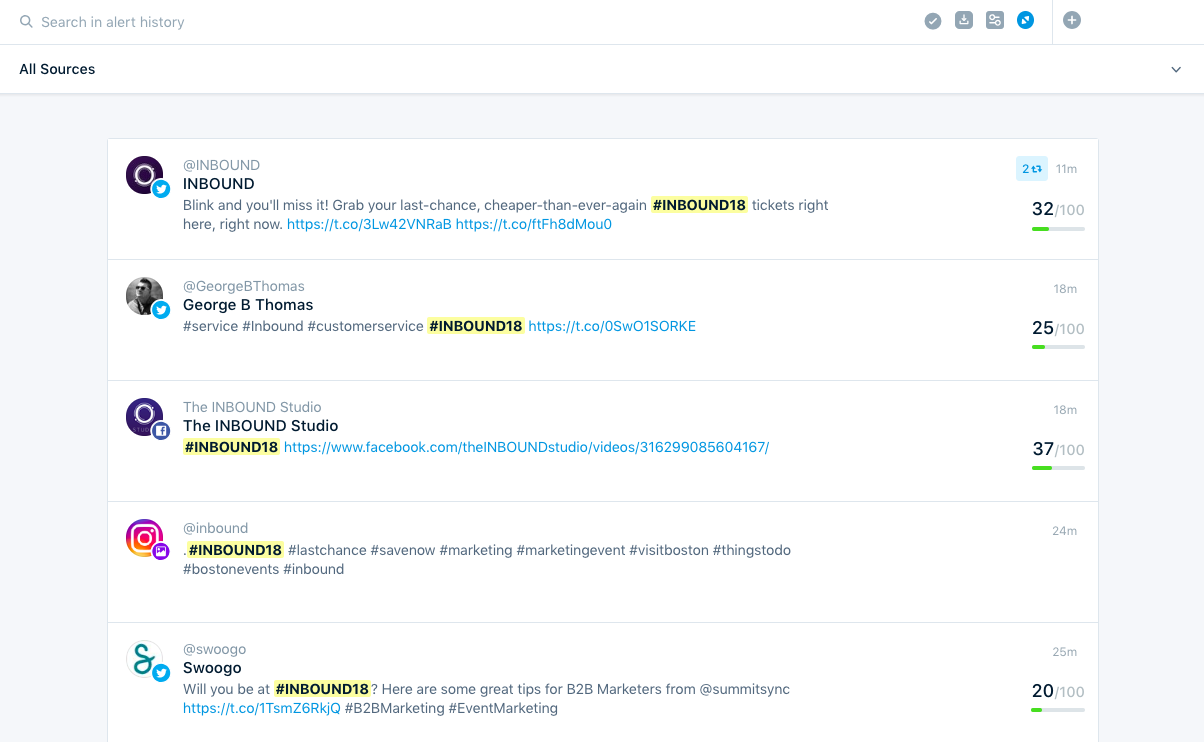Click the search in alert history field
The image size is (1204, 742).
(x=113, y=22)
